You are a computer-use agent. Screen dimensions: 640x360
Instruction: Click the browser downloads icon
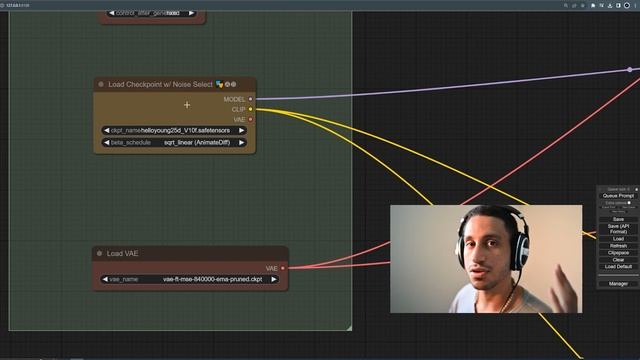coord(610,5)
